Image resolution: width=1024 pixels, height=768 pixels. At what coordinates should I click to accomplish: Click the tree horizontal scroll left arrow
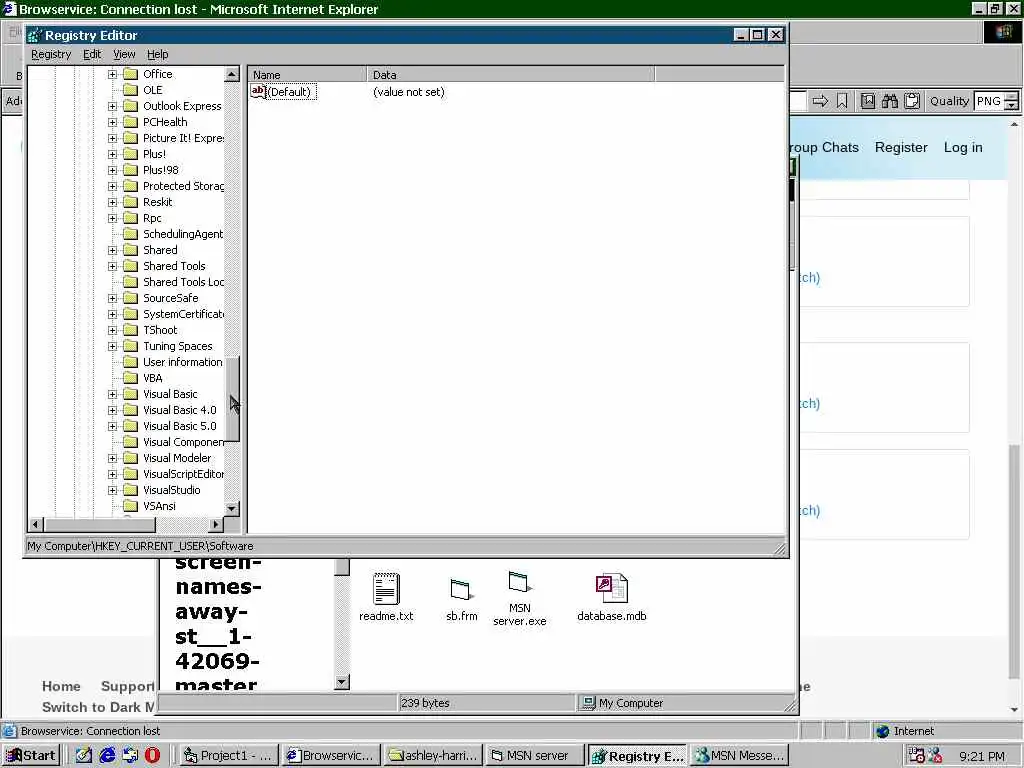pos(37,524)
